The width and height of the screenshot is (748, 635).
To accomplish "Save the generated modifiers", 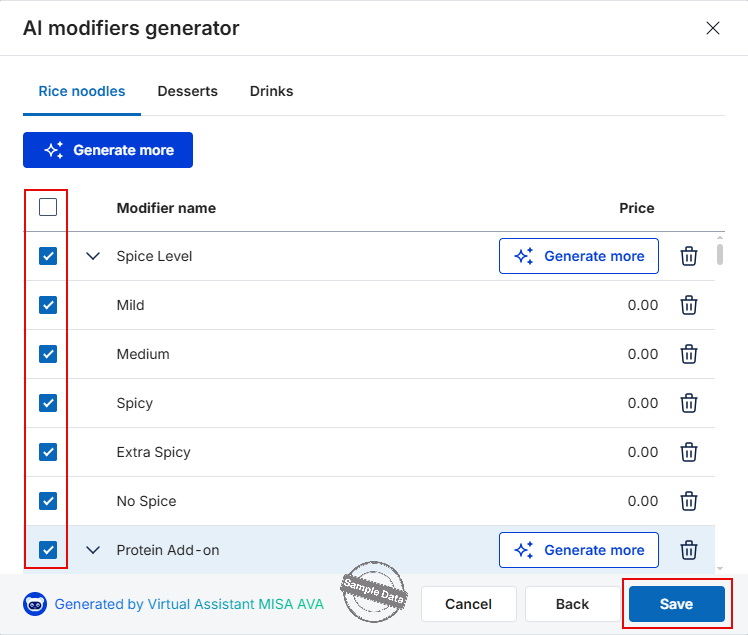I will (x=676, y=604).
